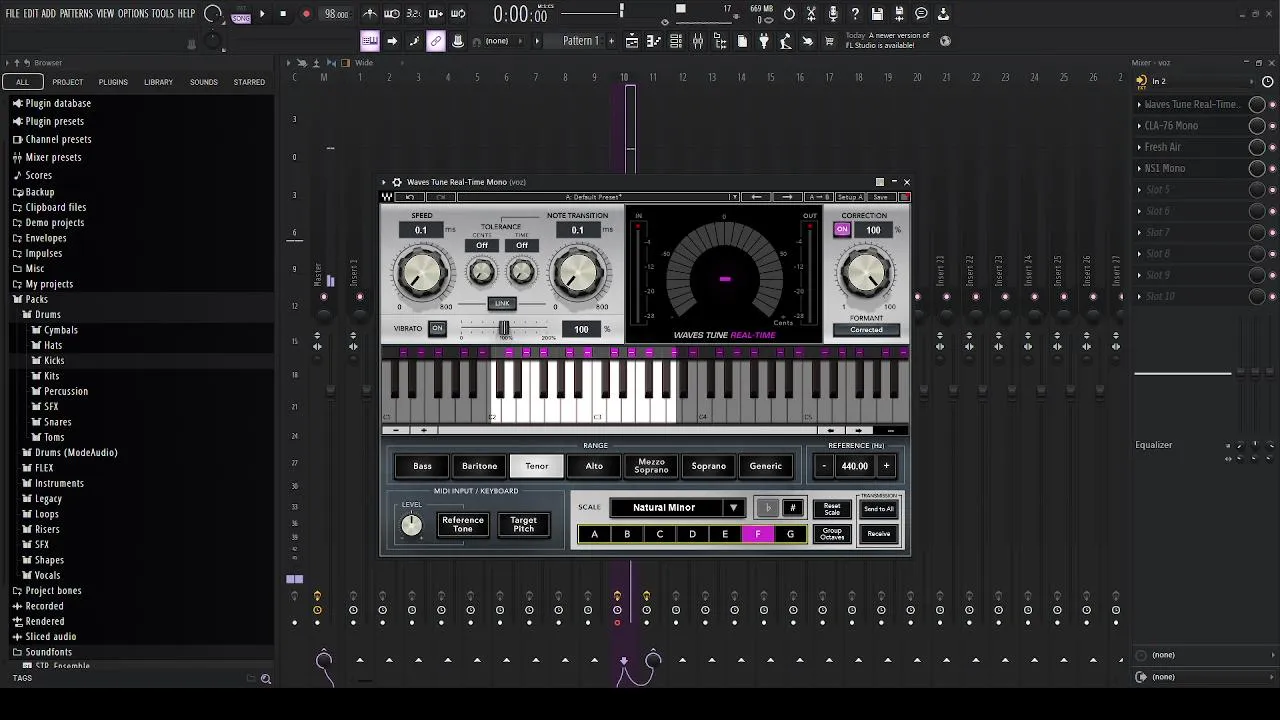Increase reference Hz with plus button
Screen dimensions: 1280x720
coord(886,466)
